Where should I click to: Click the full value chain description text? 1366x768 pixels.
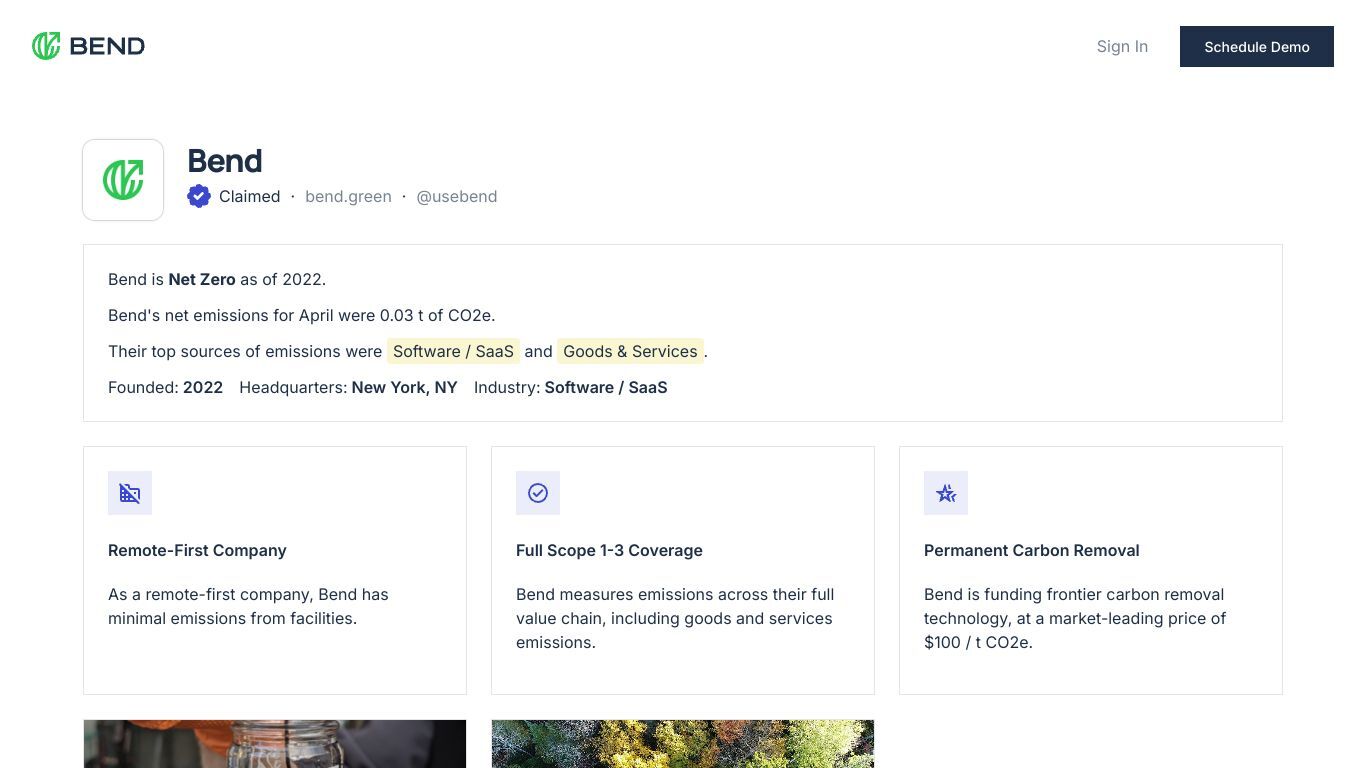pyautogui.click(x=675, y=618)
